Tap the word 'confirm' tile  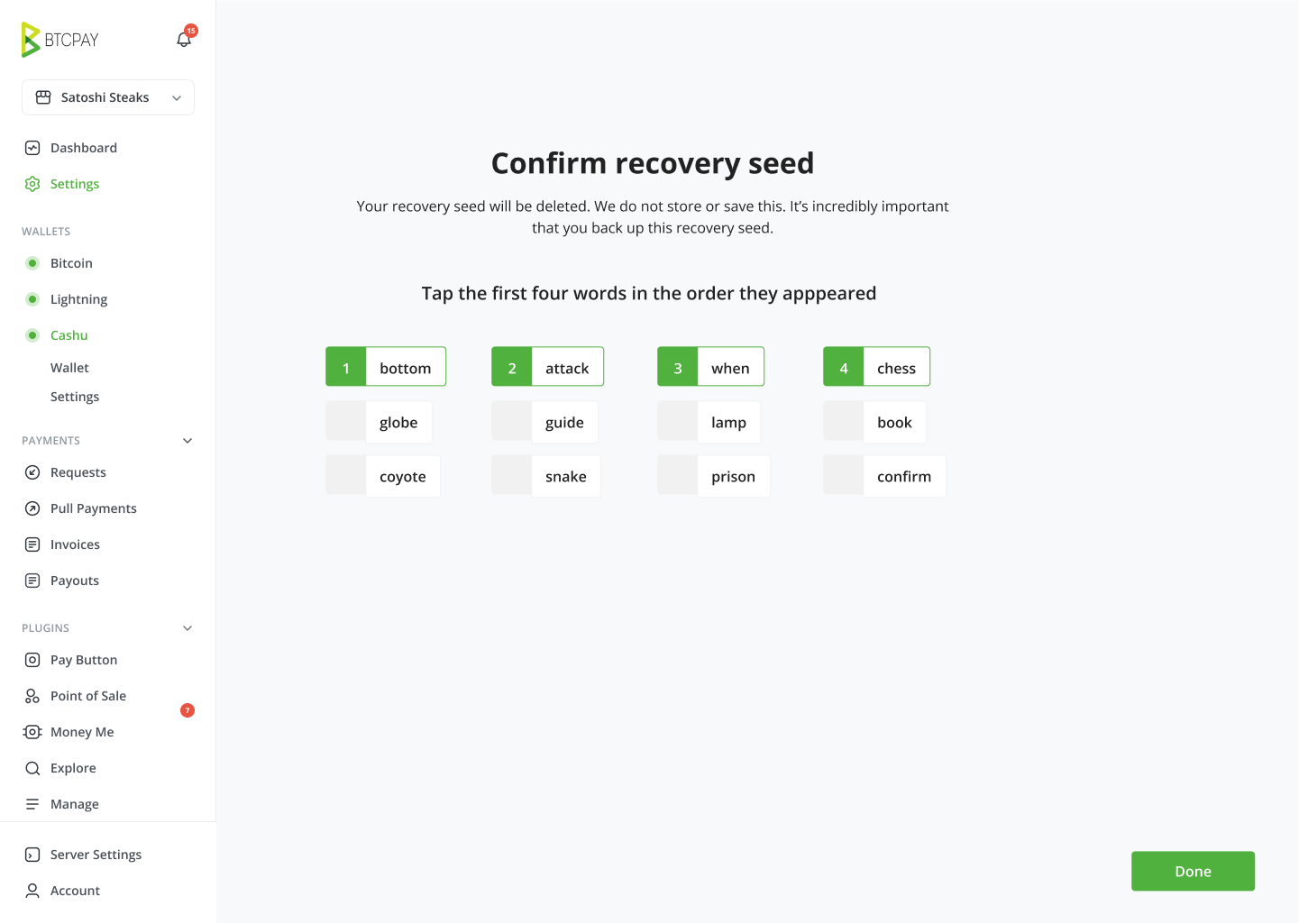[884, 476]
